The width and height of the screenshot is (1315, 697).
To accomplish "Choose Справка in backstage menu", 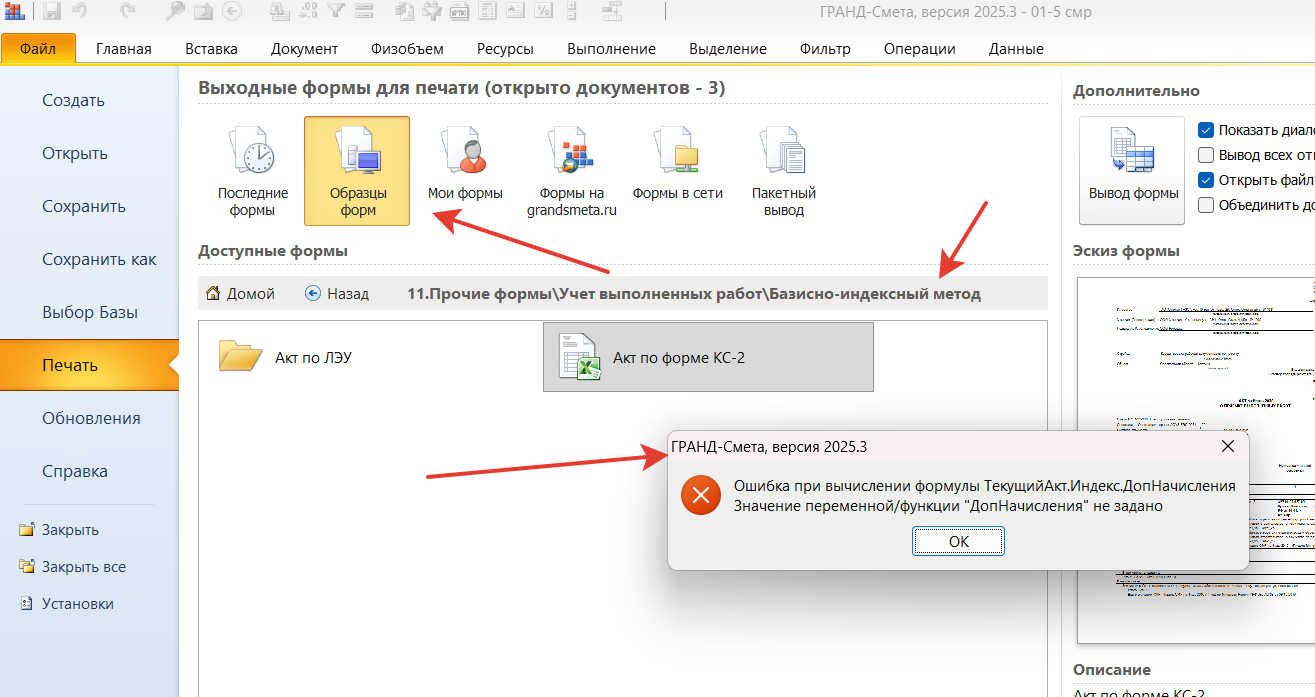I will tap(75, 471).
